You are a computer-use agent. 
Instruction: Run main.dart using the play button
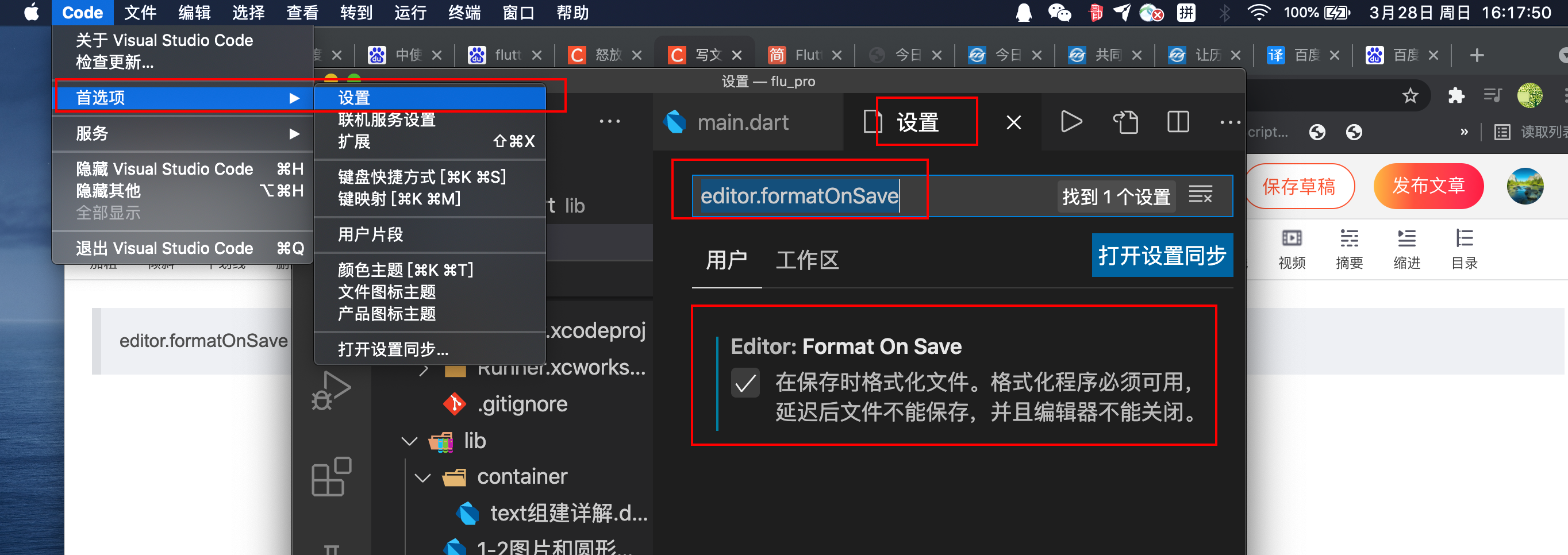click(1071, 122)
